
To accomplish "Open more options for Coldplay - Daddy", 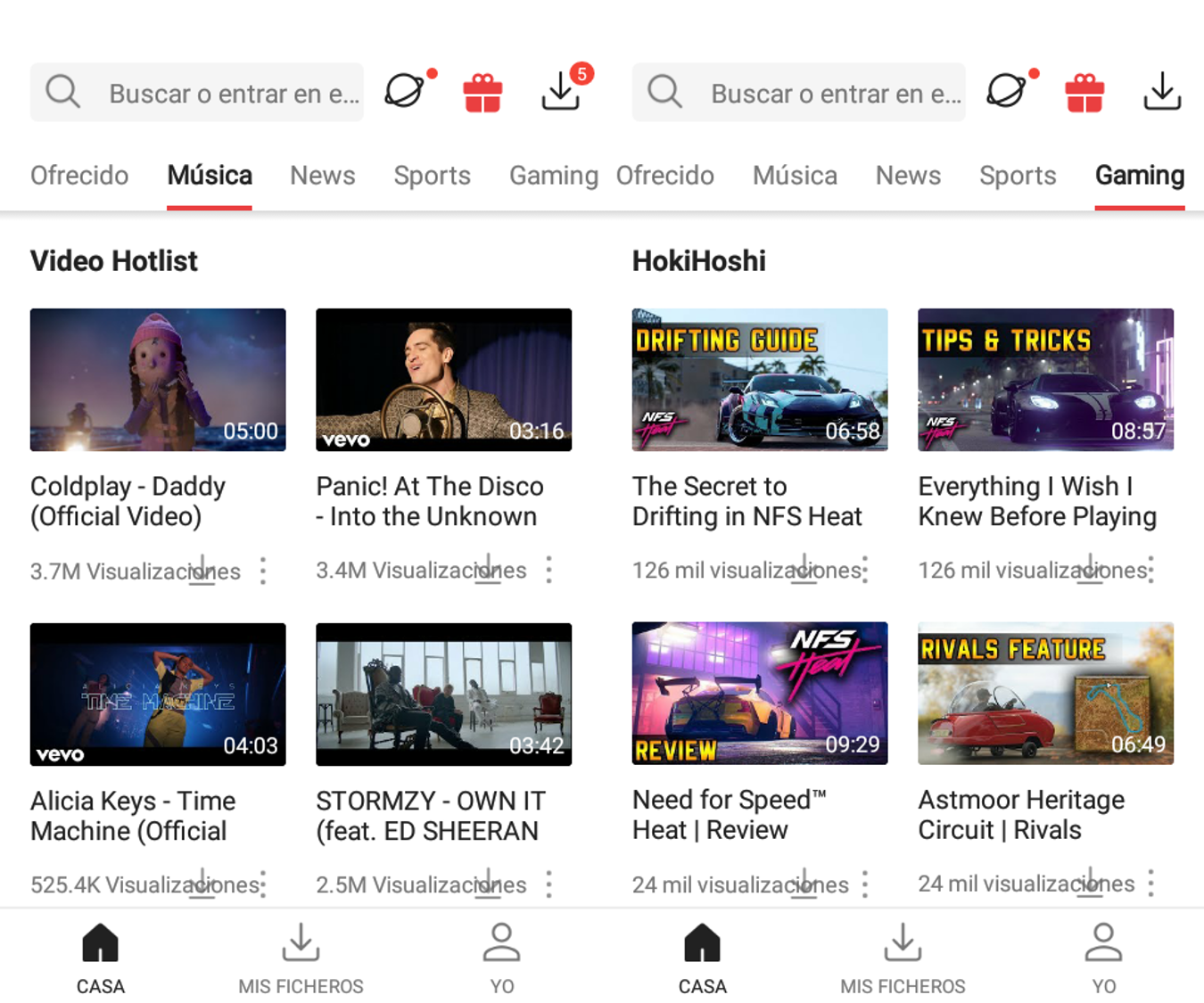I will pos(263,571).
